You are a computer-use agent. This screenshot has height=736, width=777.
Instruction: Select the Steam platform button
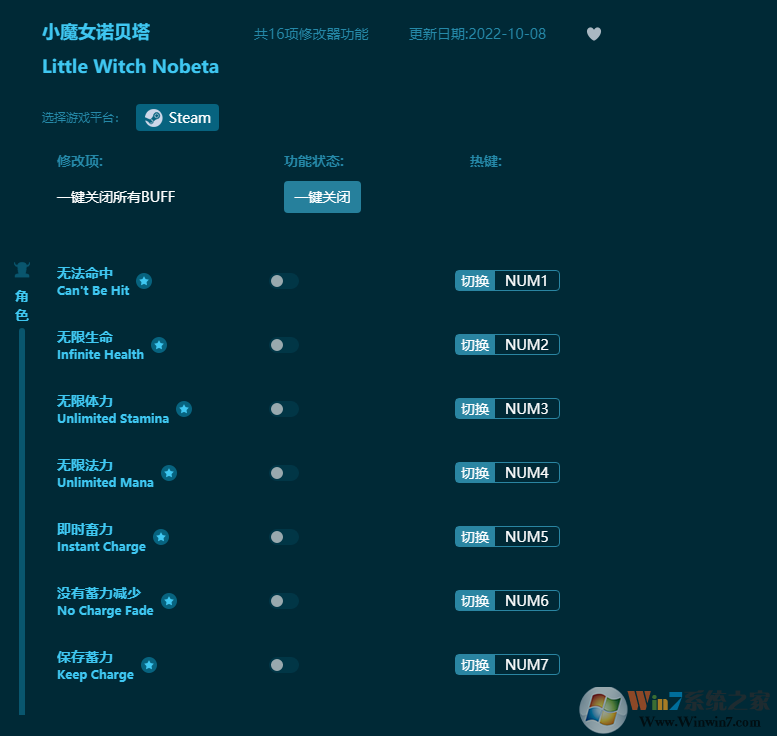coord(177,117)
